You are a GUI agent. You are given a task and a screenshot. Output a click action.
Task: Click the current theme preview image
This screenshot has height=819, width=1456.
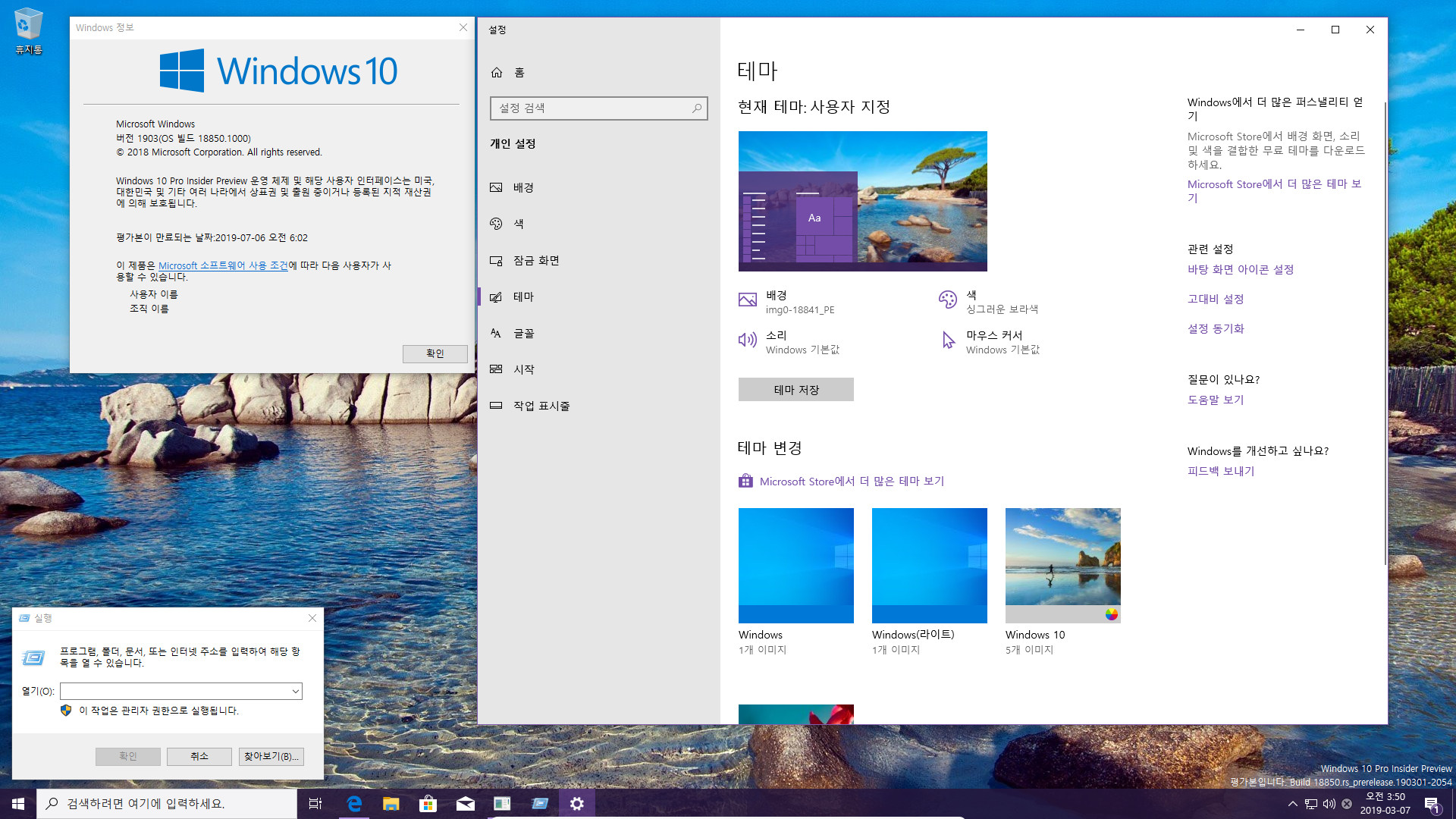pos(863,201)
